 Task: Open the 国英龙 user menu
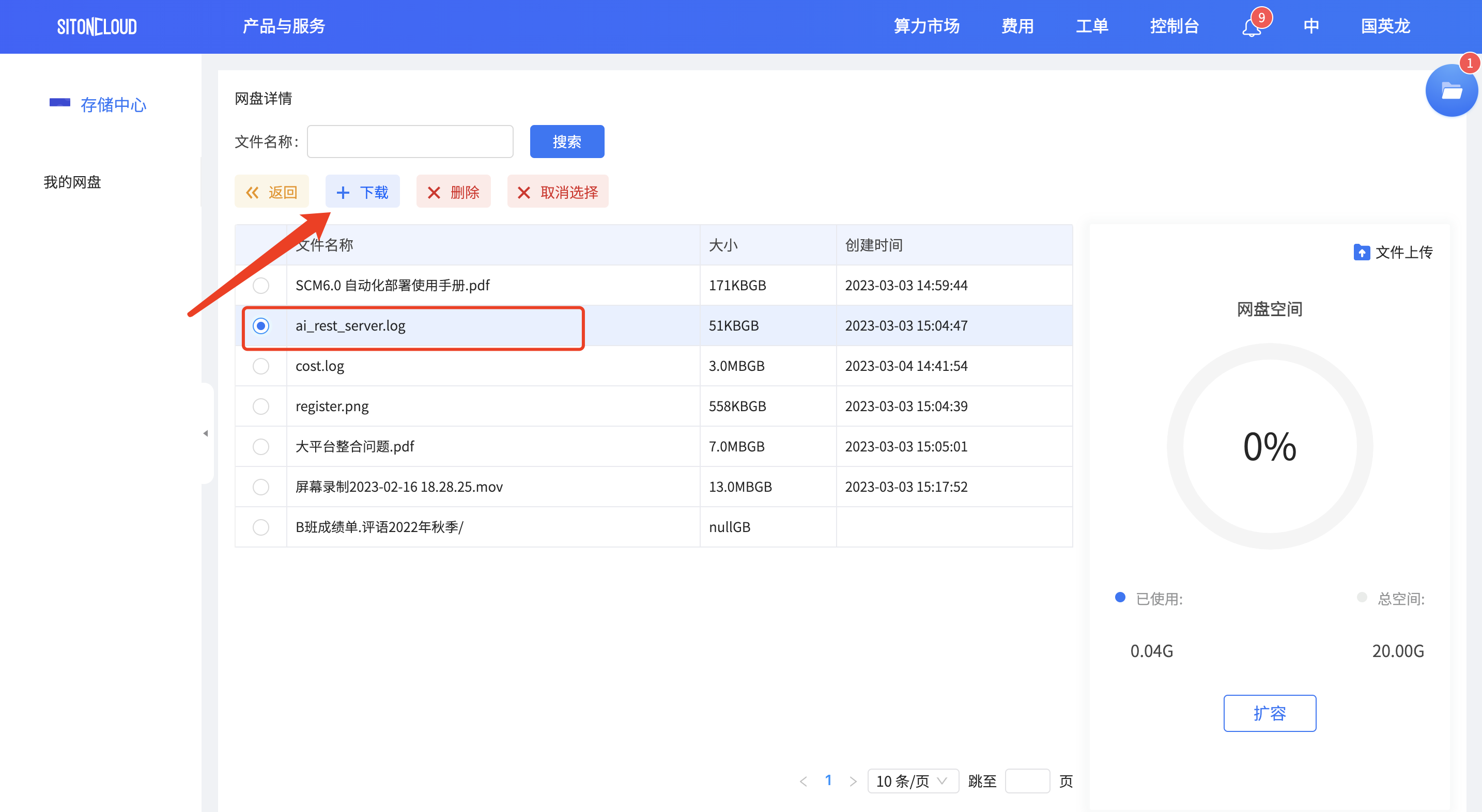click(x=1385, y=26)
